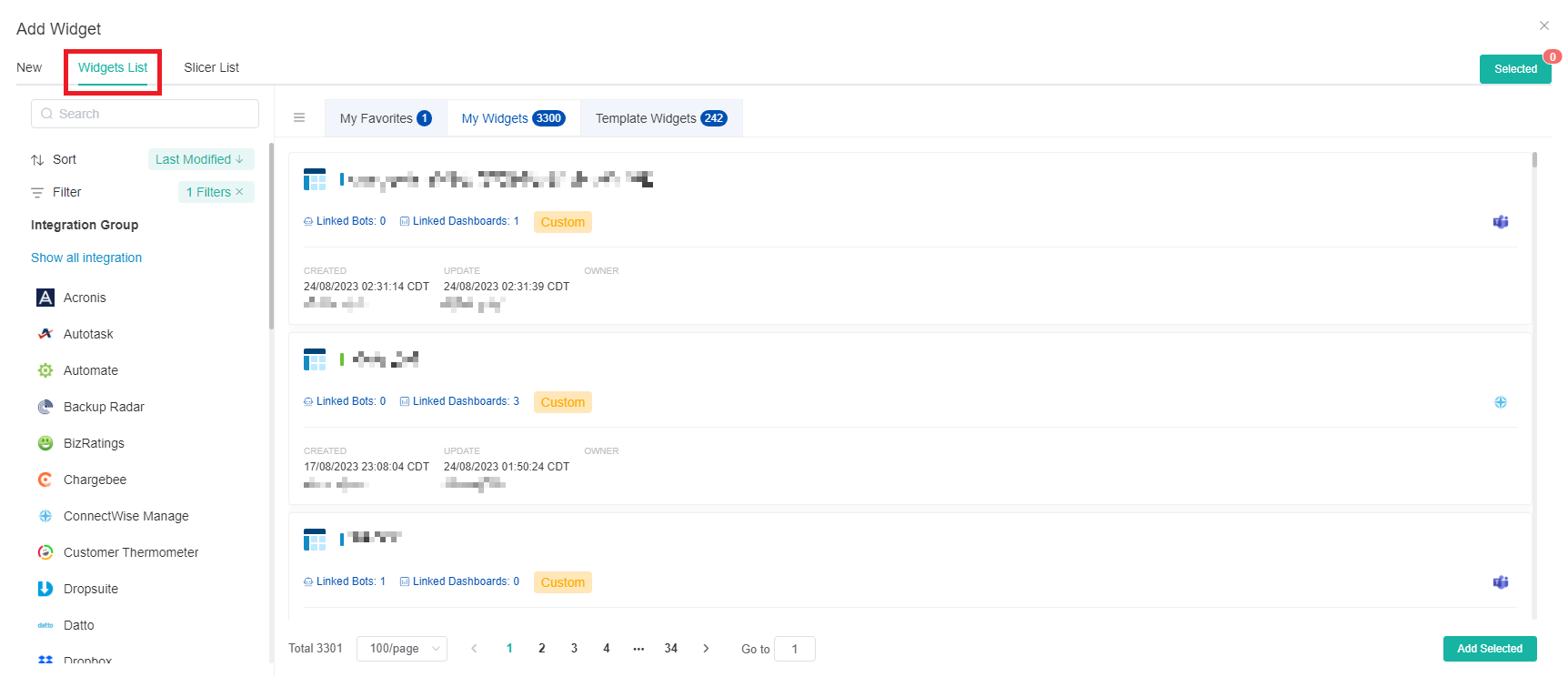Click the Selected button
Viewport: 1568px width, 677px height.
1515,69
